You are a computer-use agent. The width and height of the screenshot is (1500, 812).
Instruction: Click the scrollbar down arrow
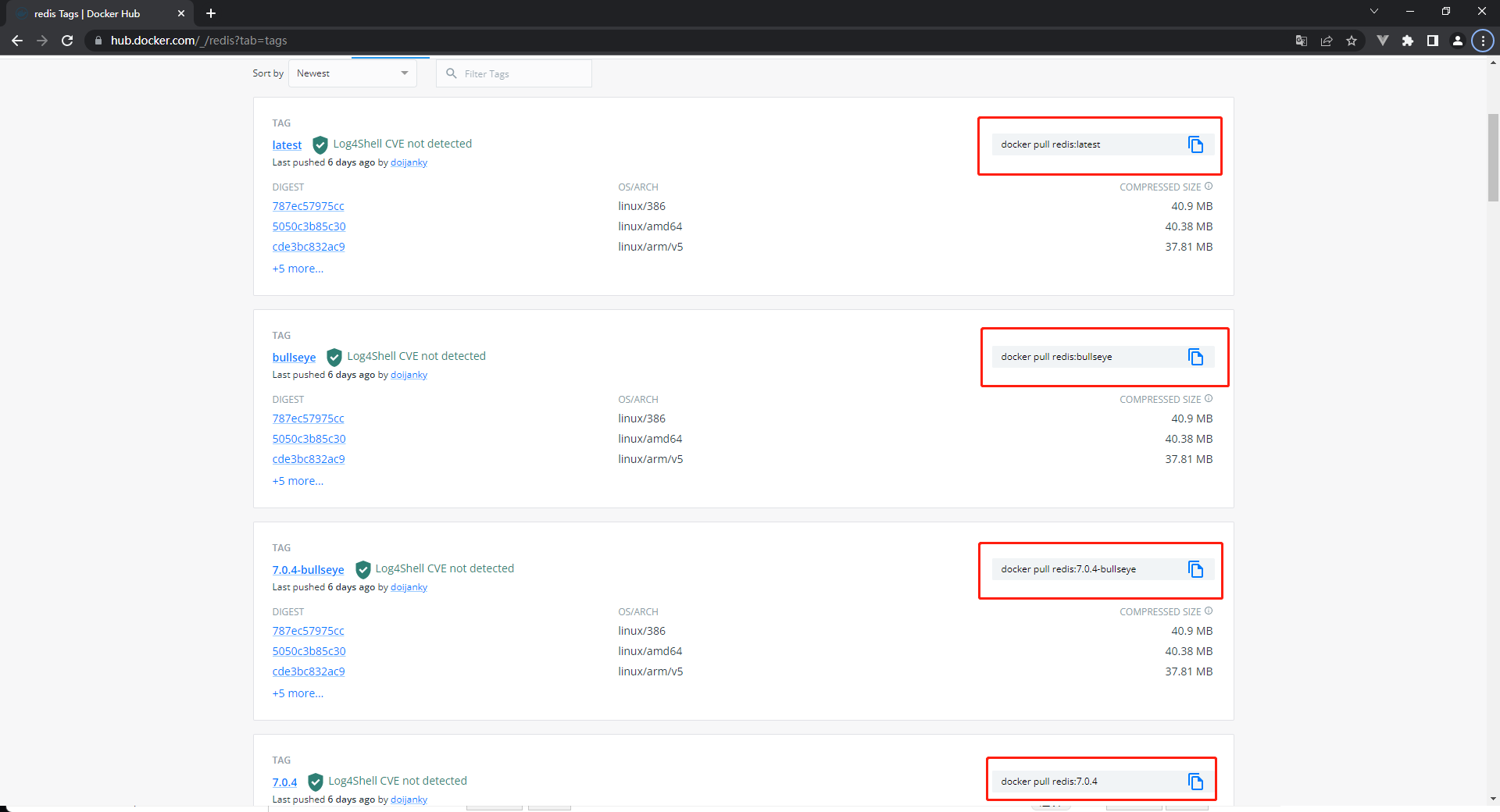[1493, 799]
